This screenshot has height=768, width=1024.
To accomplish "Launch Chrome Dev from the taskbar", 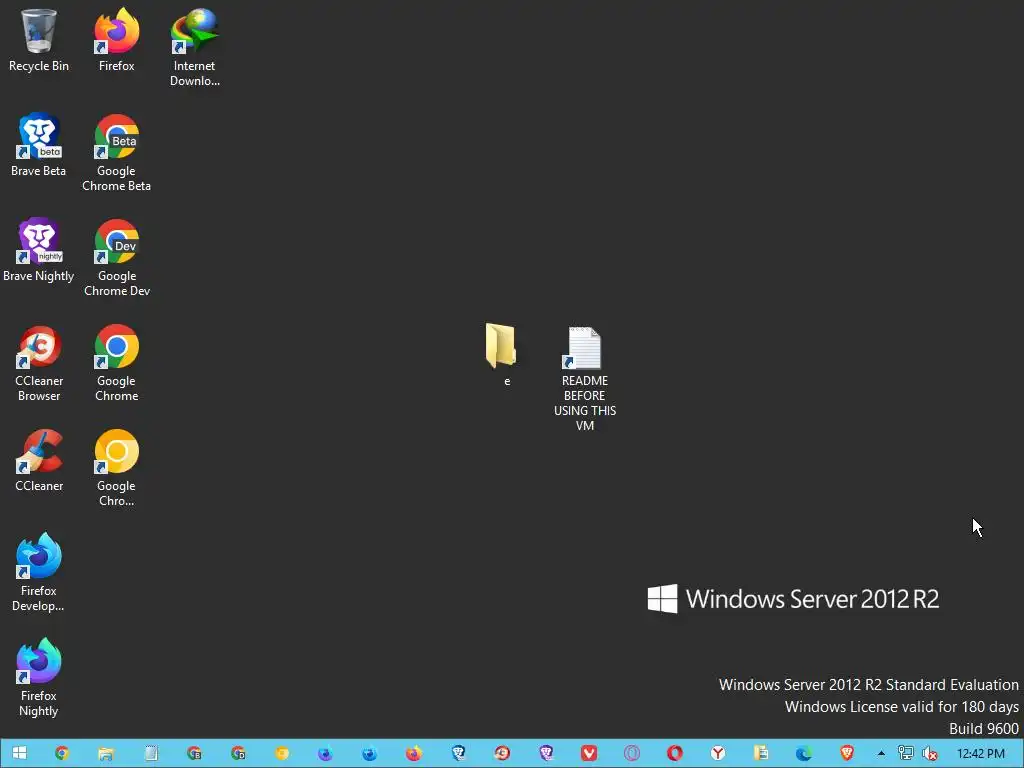I will [238, 754].
